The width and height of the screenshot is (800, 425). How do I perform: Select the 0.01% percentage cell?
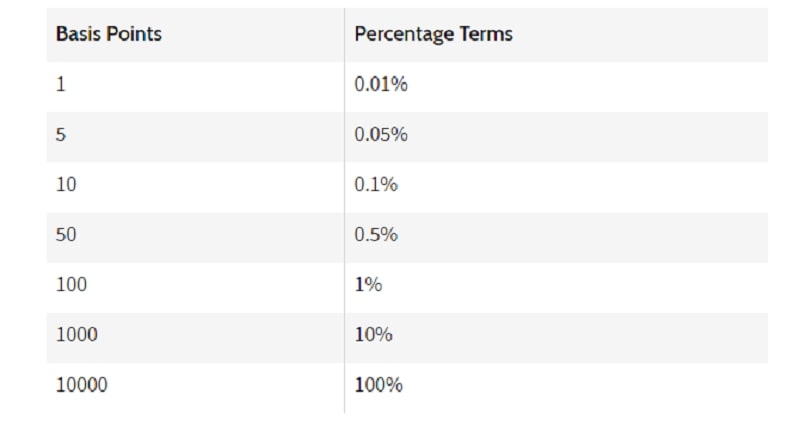coord(381,85)
